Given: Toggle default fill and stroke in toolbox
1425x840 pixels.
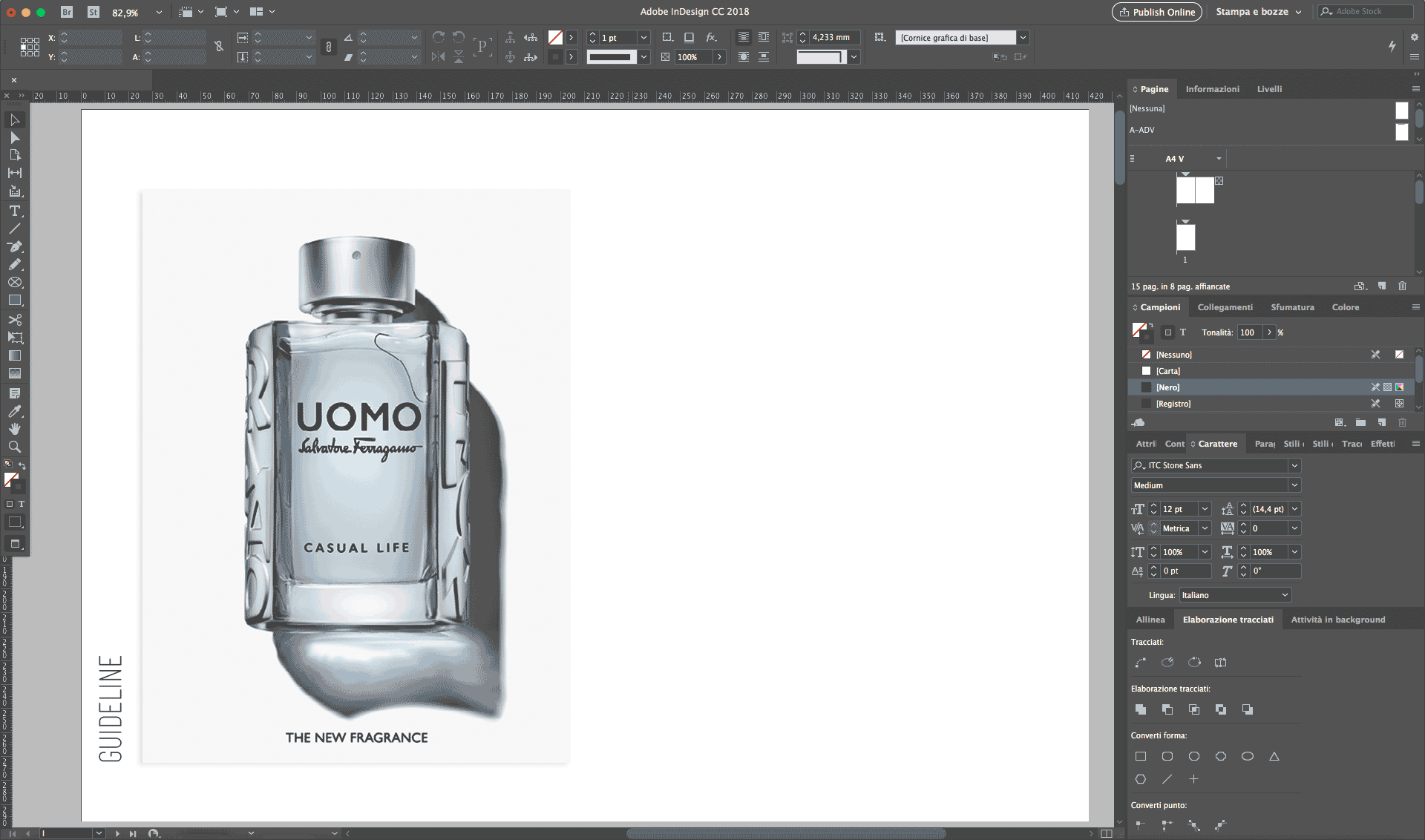Looking at the screenshot, I should 8,464.
